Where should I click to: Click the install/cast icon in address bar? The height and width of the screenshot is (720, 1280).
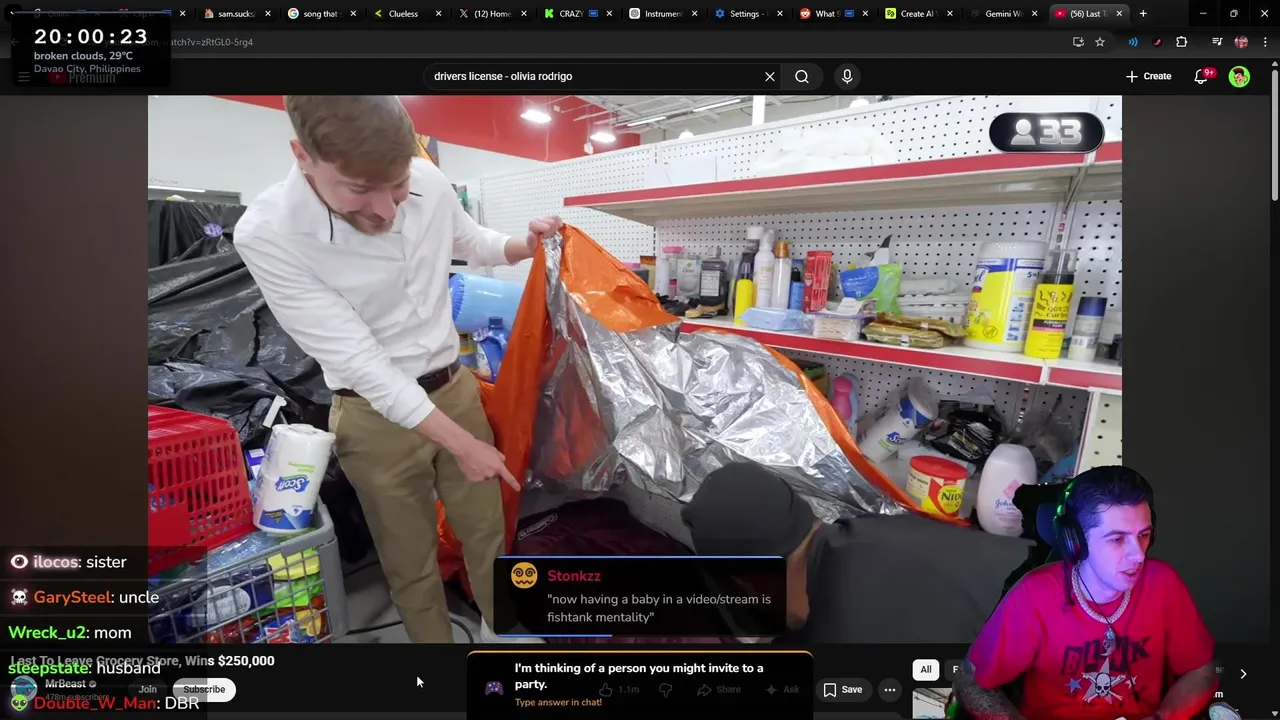pos(1078,42)
